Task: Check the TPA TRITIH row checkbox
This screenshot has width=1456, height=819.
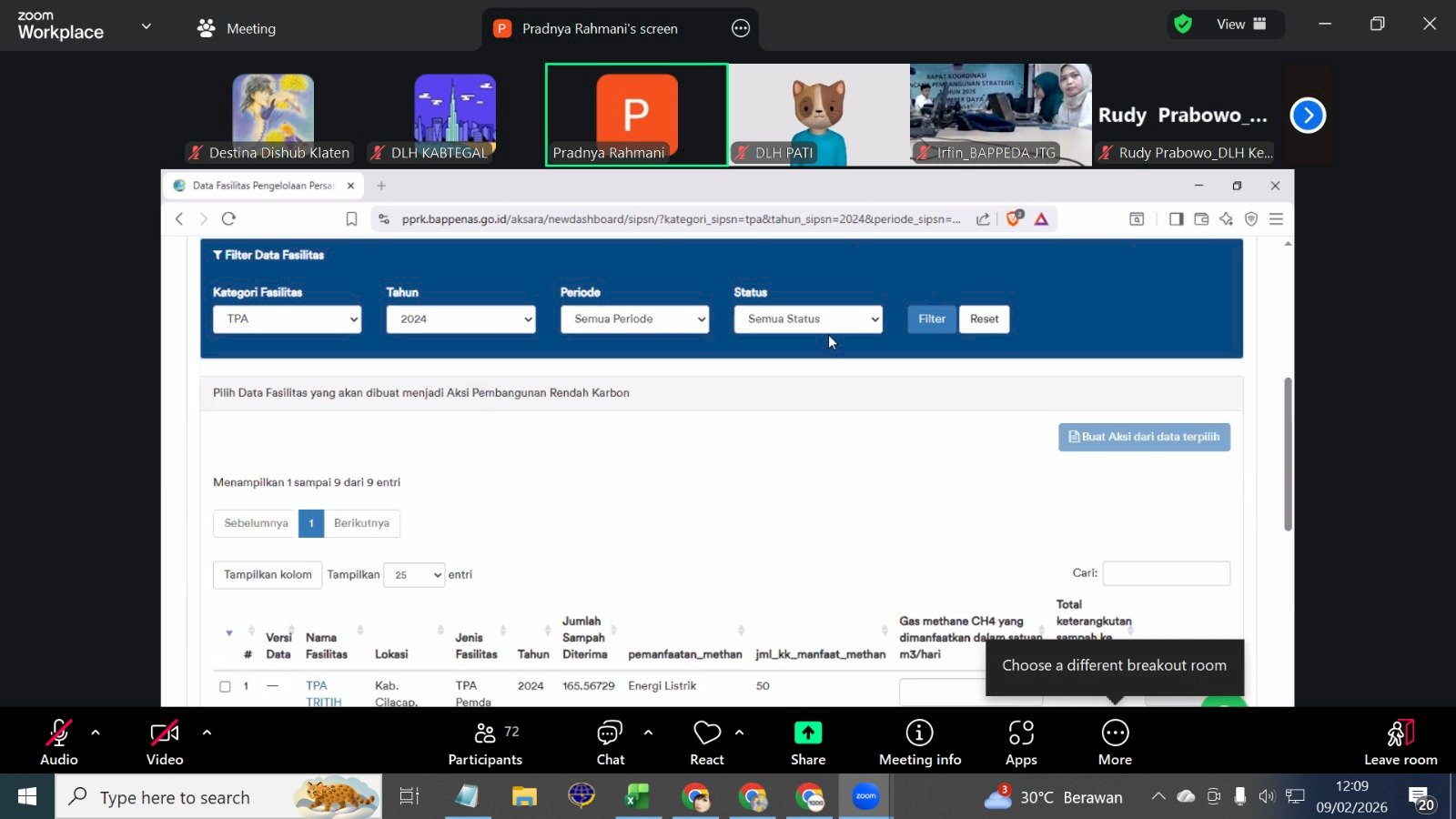Action: tap(225, 686)
